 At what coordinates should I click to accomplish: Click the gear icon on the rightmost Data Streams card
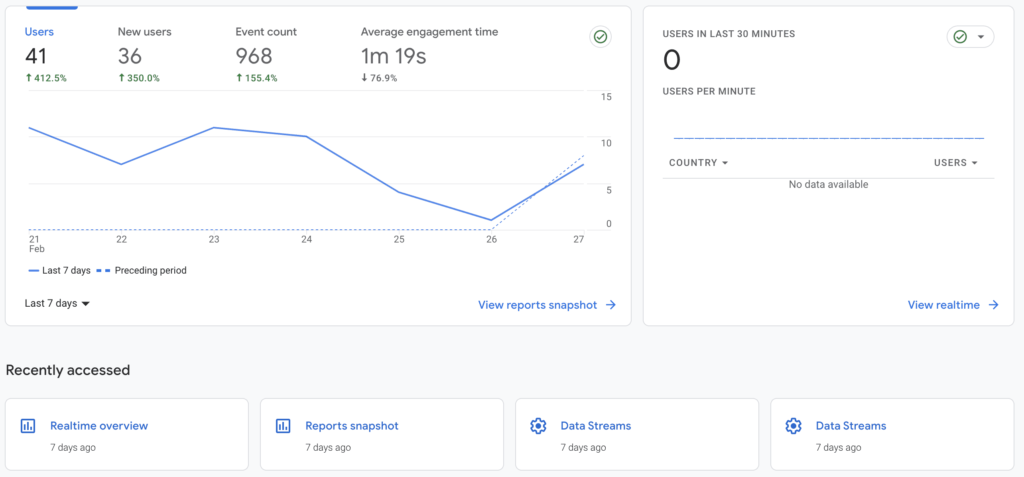point(793,426)
